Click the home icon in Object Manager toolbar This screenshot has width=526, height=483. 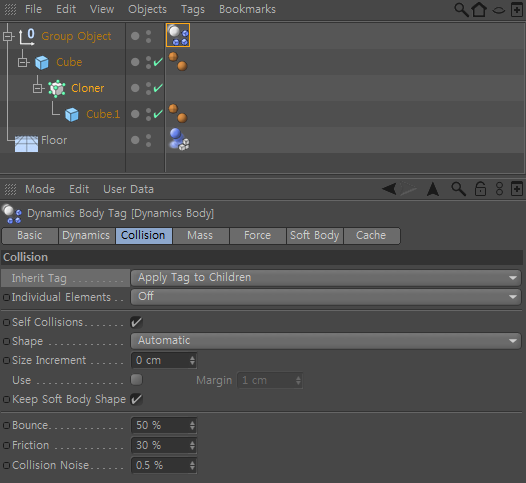point(479,9)
